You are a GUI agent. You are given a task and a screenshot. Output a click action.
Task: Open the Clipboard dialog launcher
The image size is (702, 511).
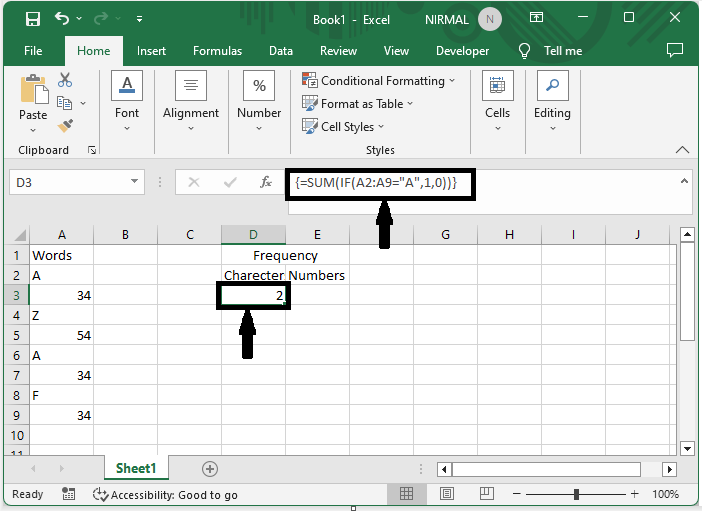[92, 150]
